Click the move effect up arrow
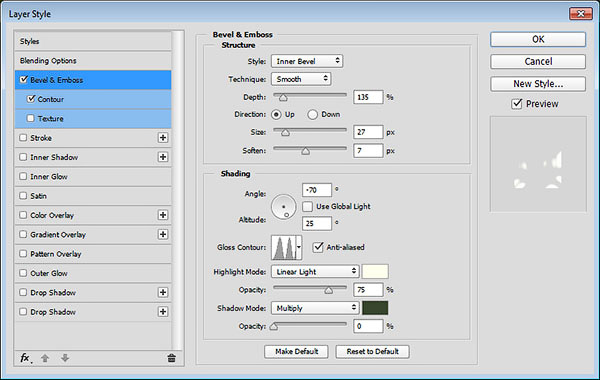Image resolution: width=600 pixels, height=380 pixels. tap(45, 358)
